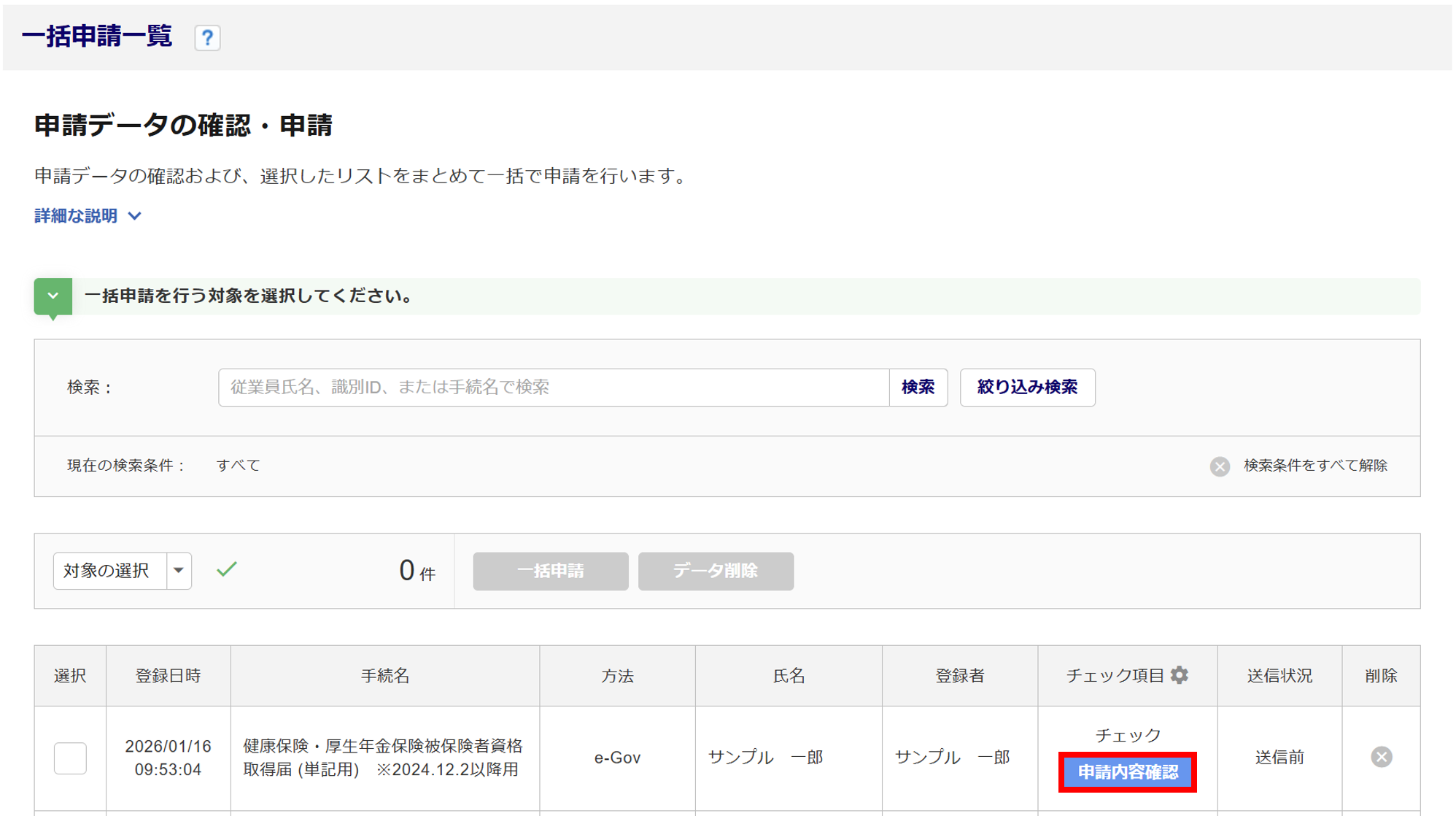The height and width of the screenshot is (816, 1456).
Task: Click dropdown arrow beside 対象の選択
Action: [179, 571]
